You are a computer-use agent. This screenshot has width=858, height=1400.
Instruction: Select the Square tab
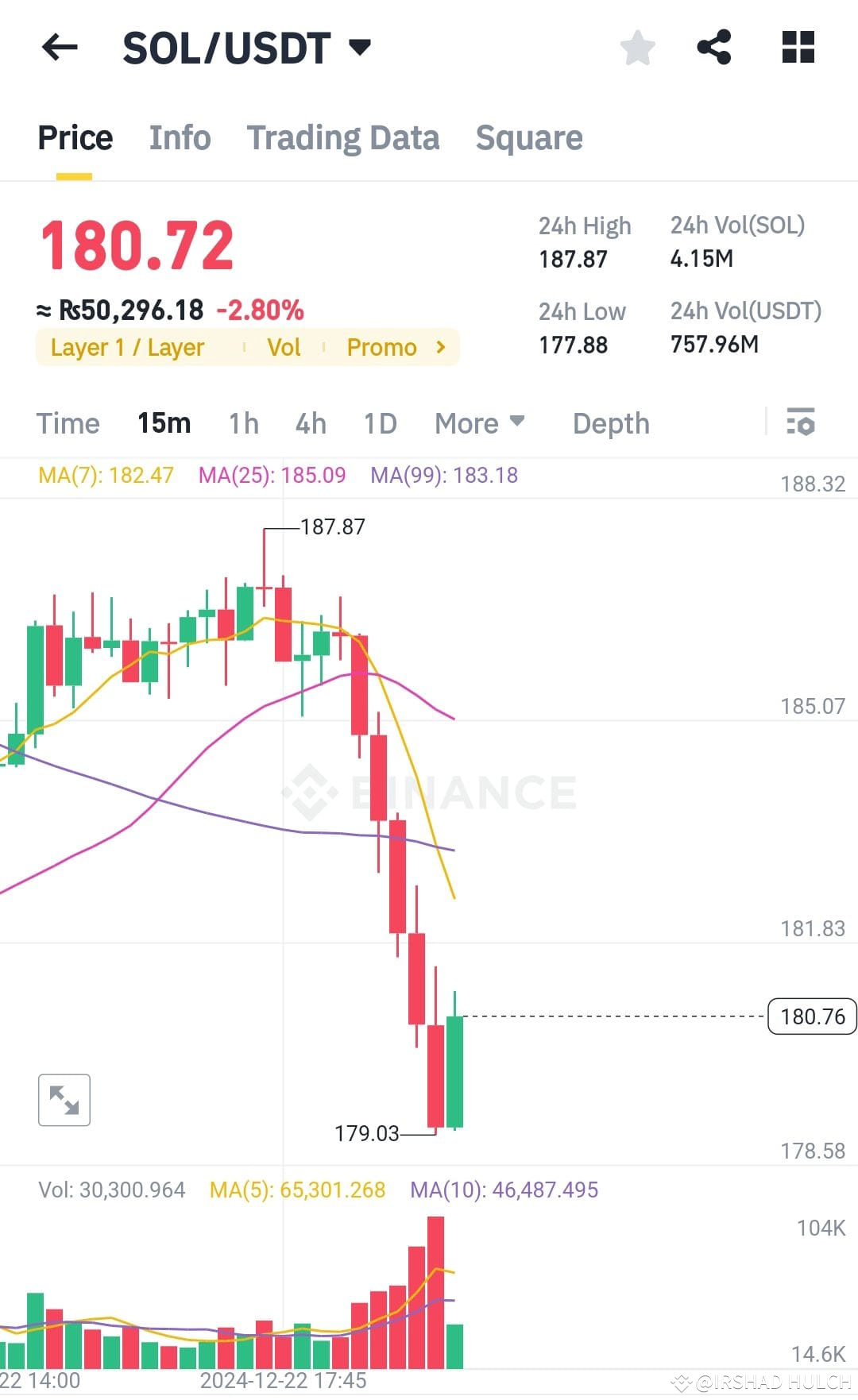(528, 137)
